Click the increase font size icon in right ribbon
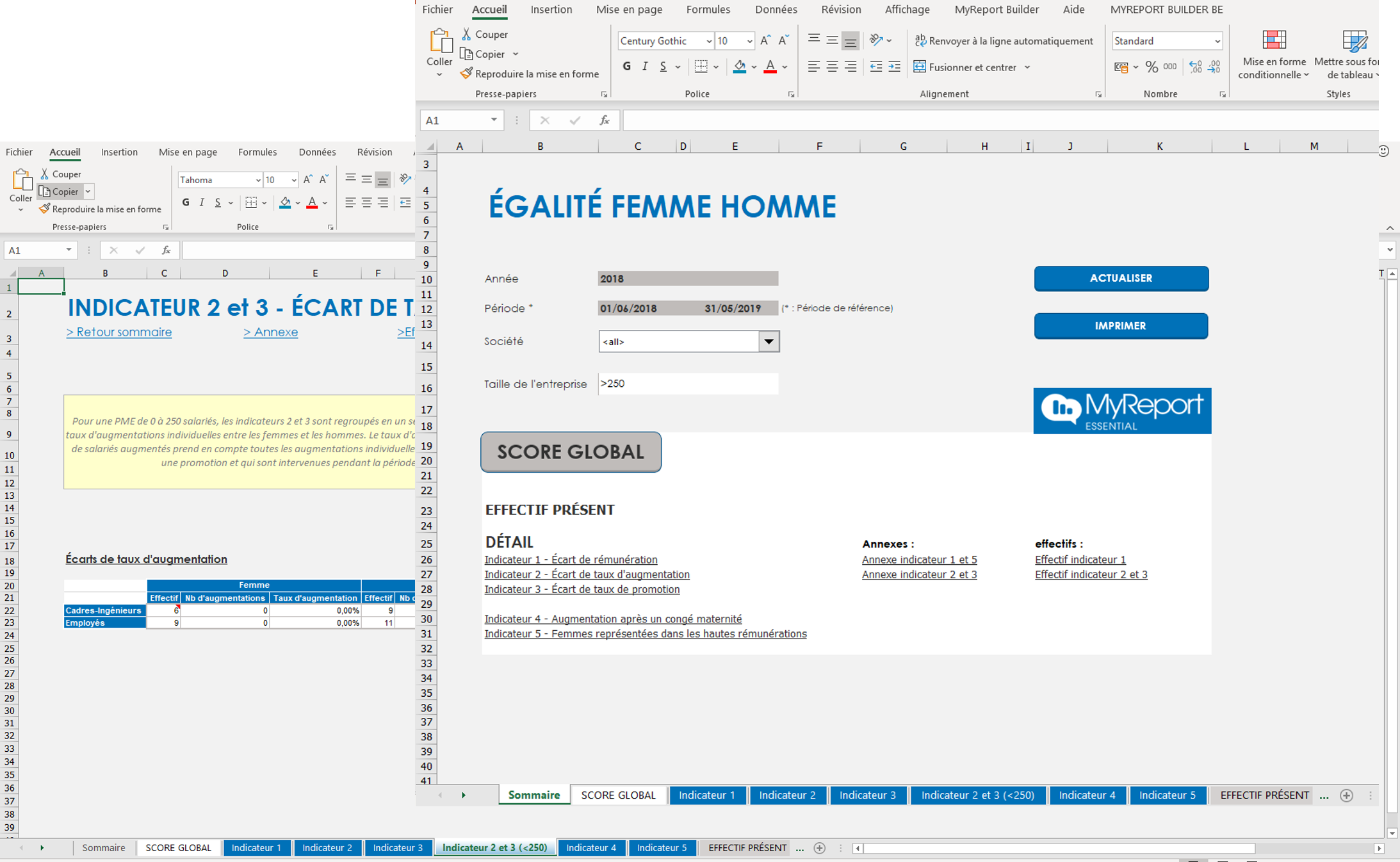Screen dimensions: 1400x862 click(x=765, y=41)
